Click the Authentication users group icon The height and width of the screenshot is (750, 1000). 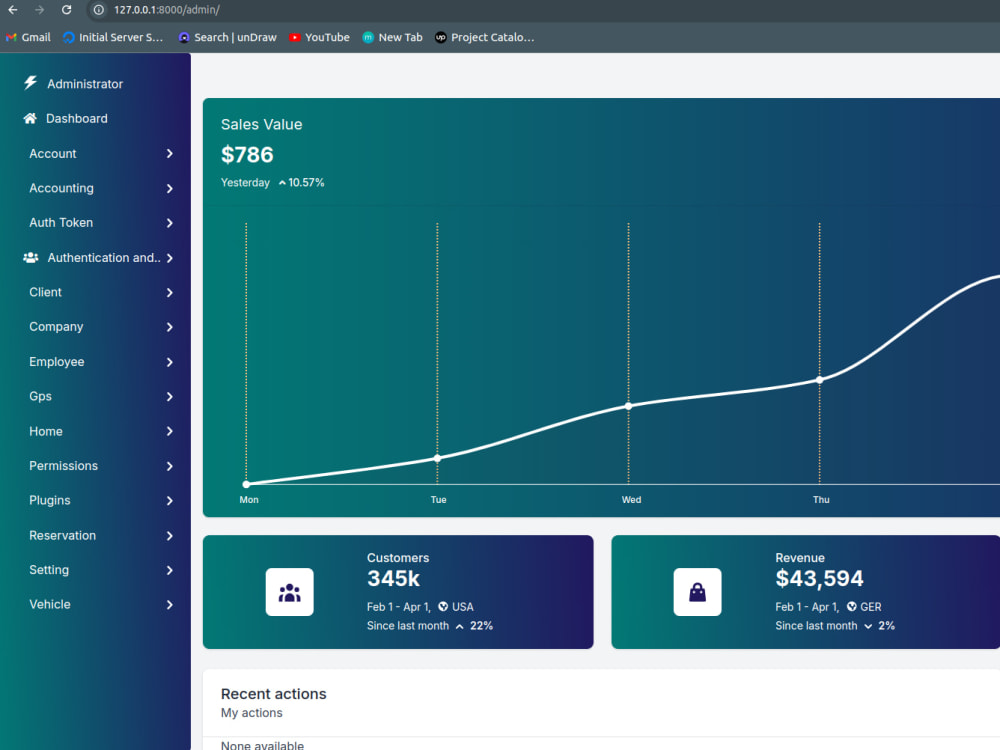tap(31, 258)
